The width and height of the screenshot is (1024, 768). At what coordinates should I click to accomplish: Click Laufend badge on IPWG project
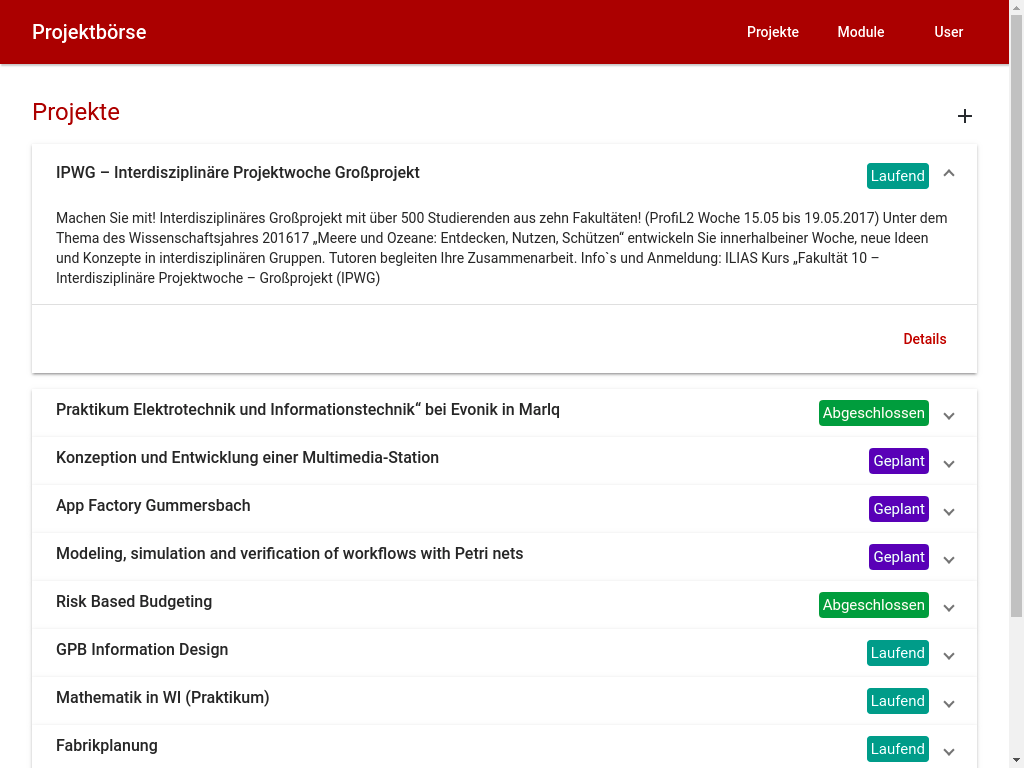(897, 176)
